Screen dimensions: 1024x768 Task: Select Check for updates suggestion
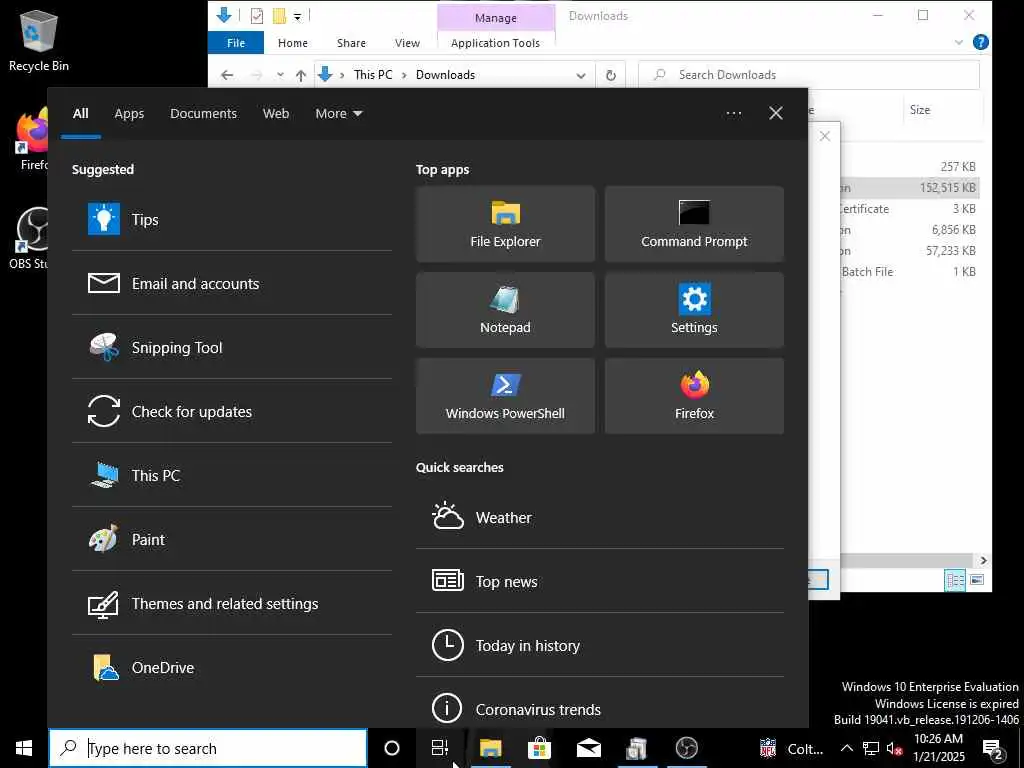[x=232, y=411]
